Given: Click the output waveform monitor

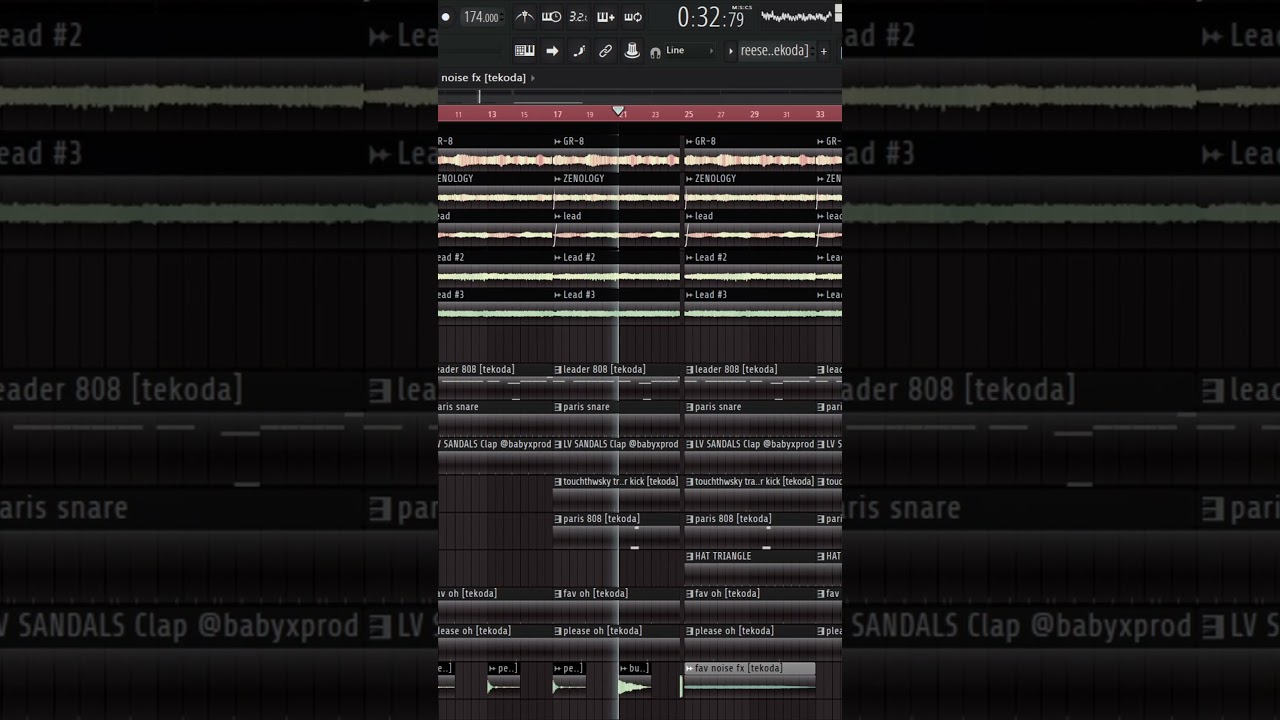Looking at the screenshot, I should [x=796, y=16].
